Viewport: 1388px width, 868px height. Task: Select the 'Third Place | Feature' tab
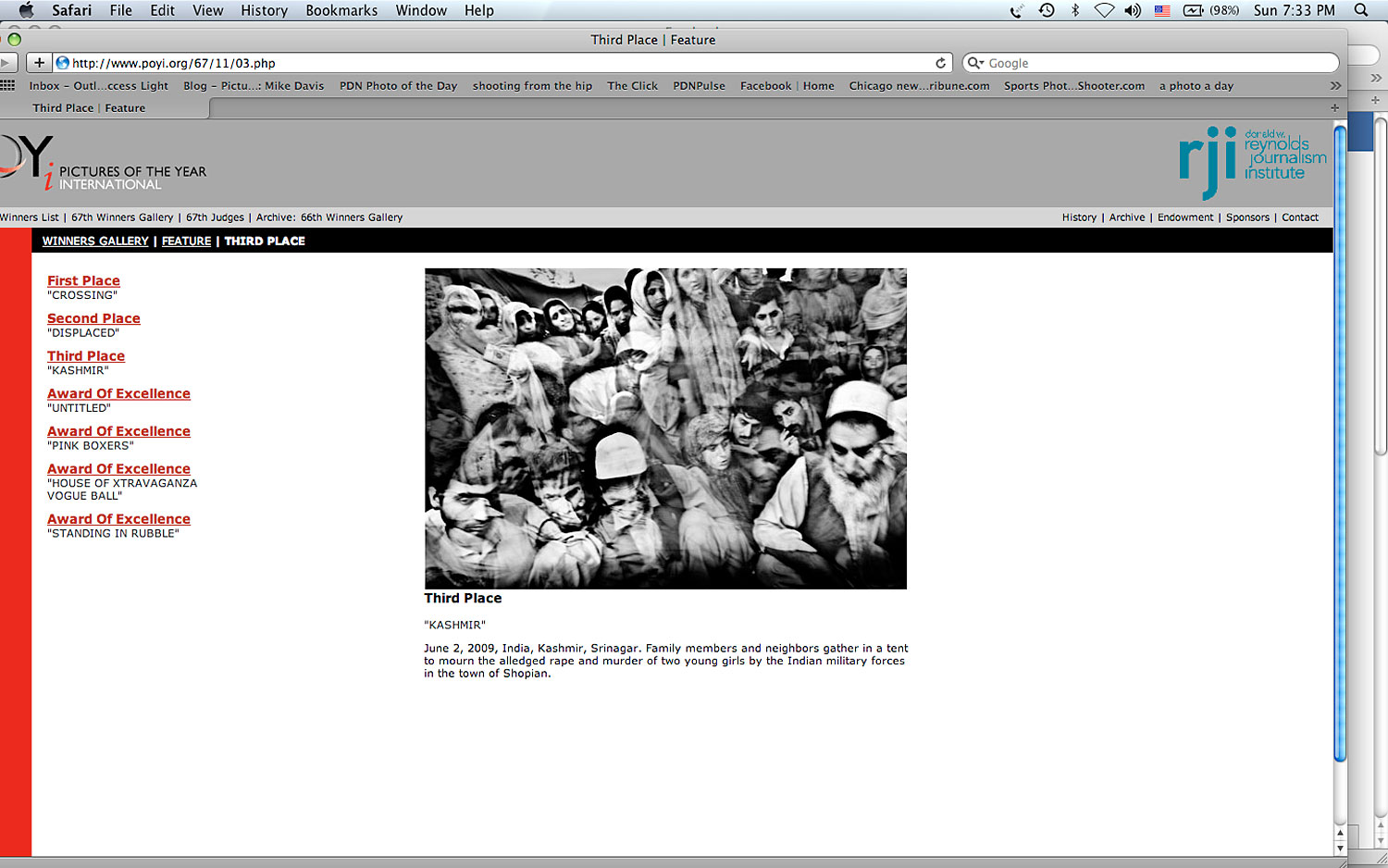coord(89,107)
